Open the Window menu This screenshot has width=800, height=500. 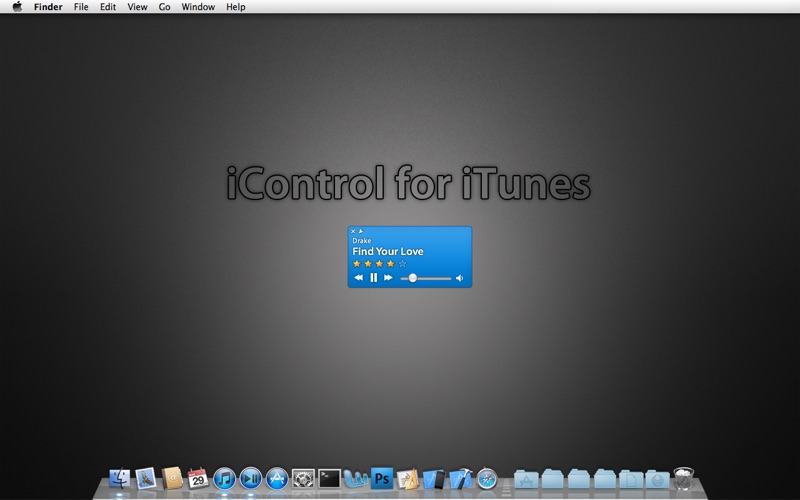(198, 7)
